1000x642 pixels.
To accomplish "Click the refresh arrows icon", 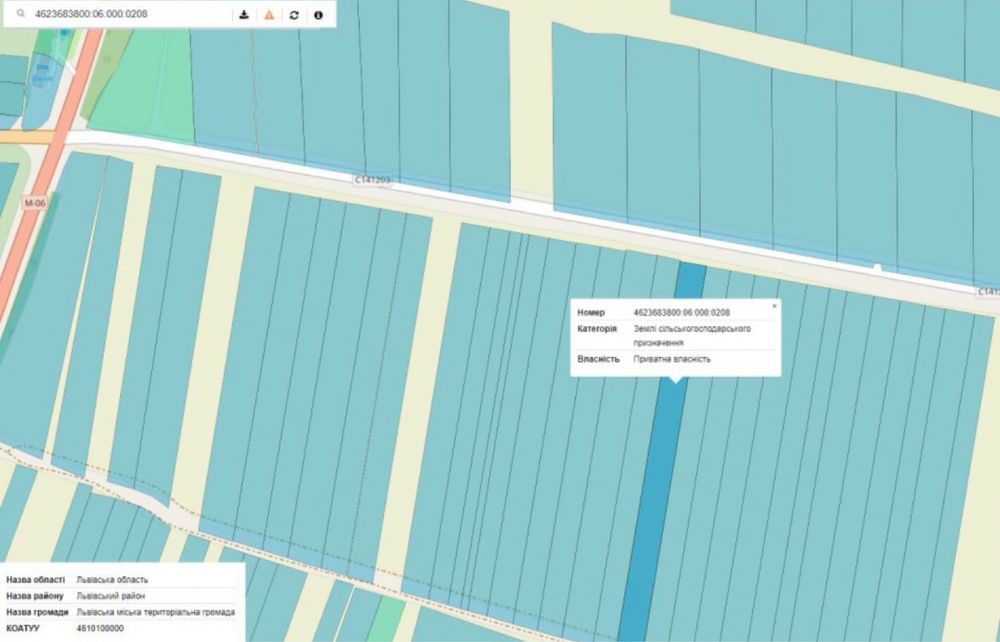I will (294, 15).
